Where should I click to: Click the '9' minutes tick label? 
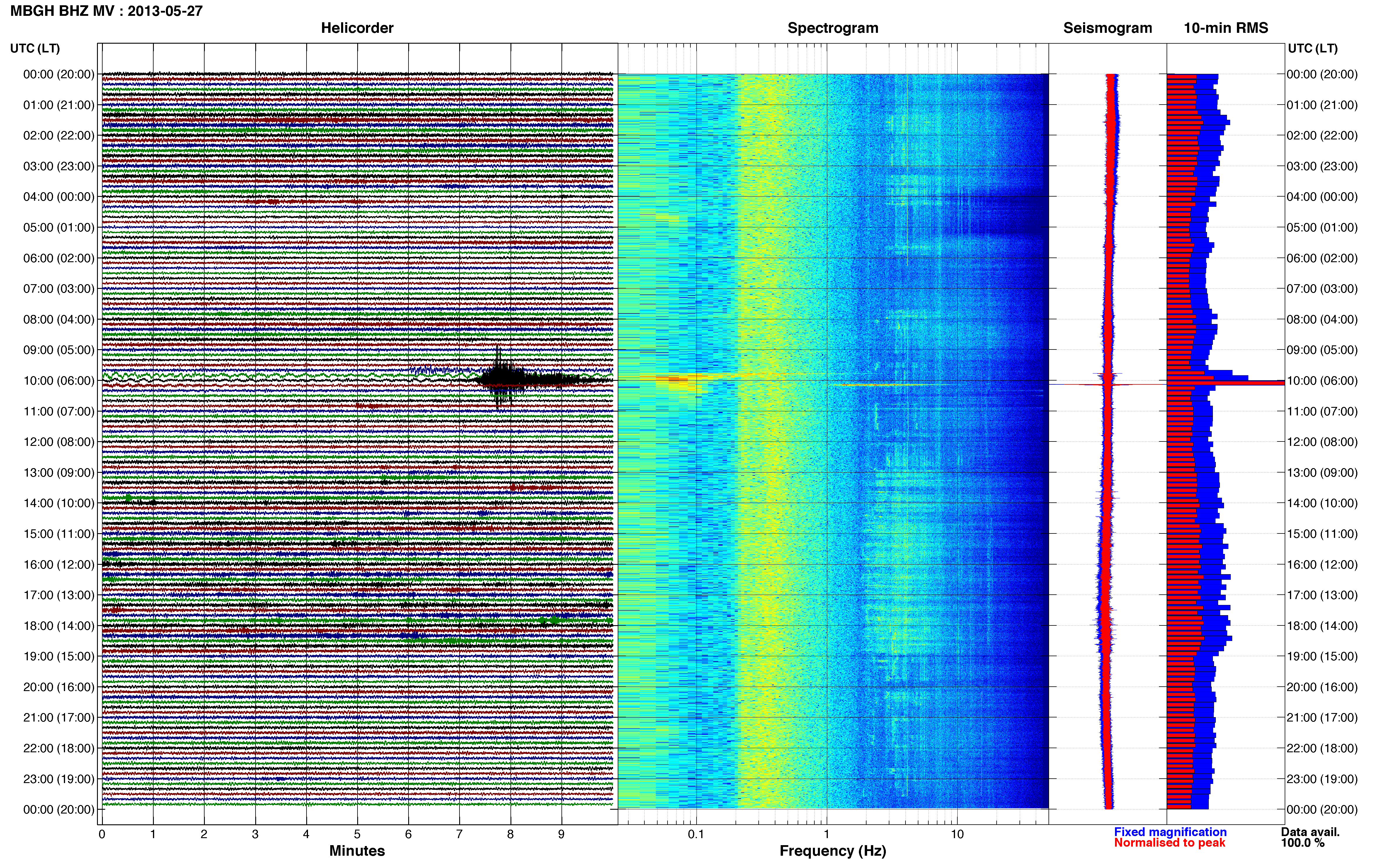tap(561, 834)
